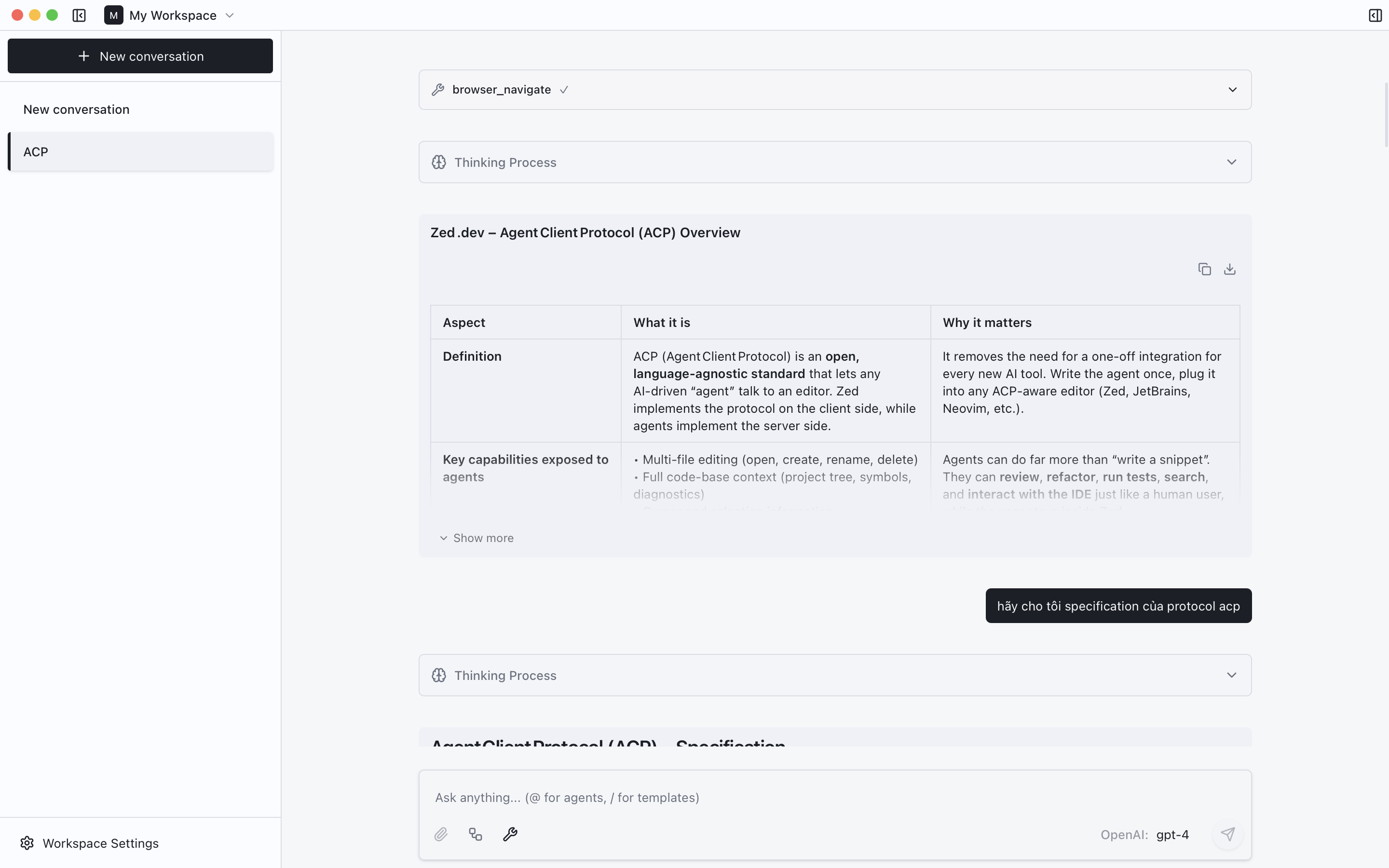
Task: Collapse the second Thinking Process section
Action: [1232, 675]
